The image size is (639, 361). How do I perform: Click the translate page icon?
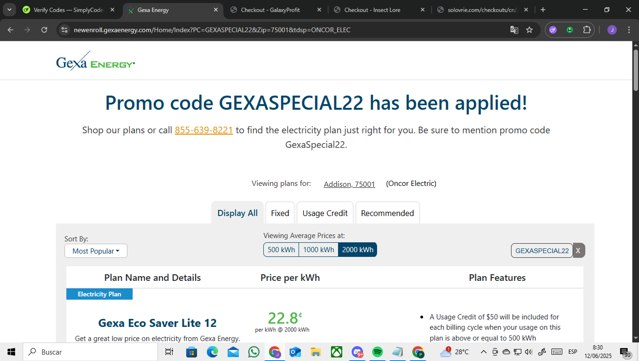[x=514, y=30]
